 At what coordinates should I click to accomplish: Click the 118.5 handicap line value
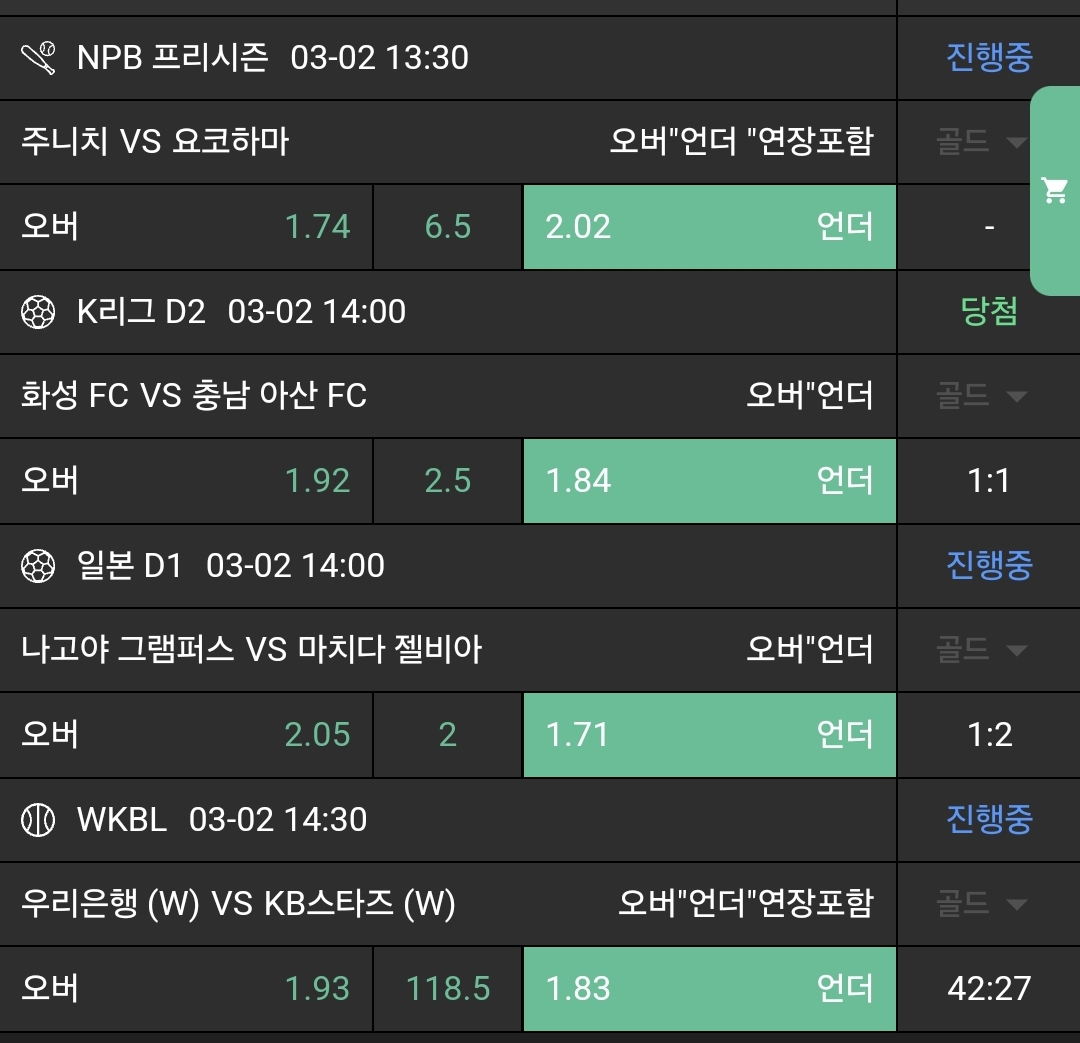pyautogui.click(x=448, y=989)
